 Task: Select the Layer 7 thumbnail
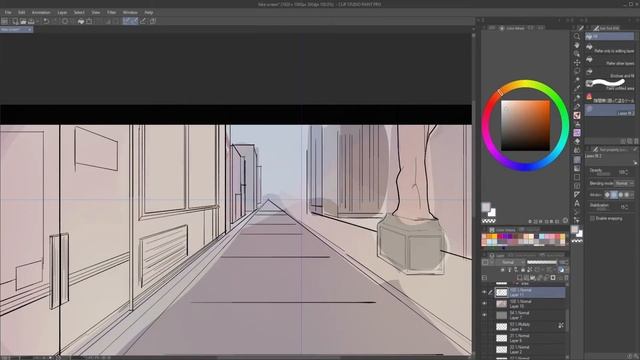click(x=501, y=315)
